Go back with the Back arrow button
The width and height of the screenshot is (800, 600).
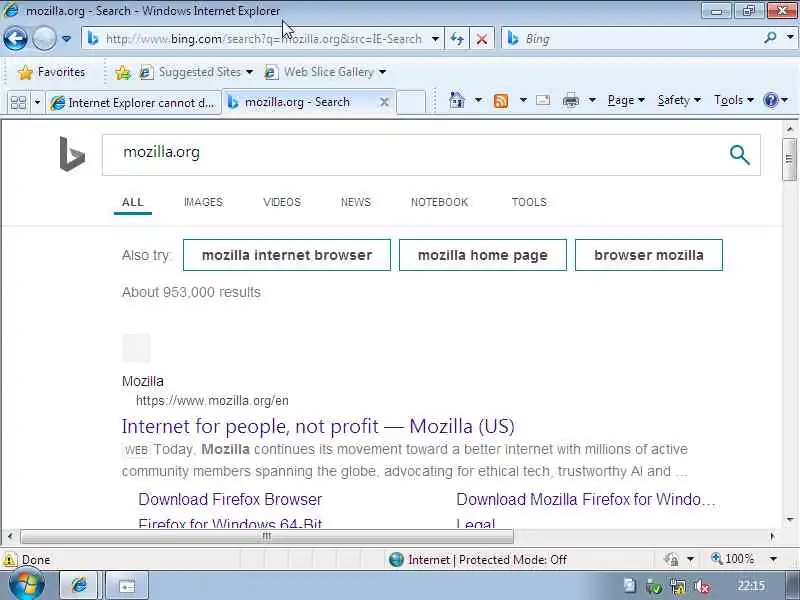click(x=15, y=39)
